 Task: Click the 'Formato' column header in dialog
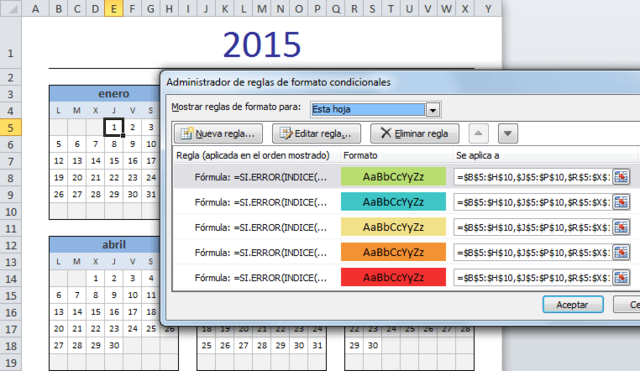[360, 156]
